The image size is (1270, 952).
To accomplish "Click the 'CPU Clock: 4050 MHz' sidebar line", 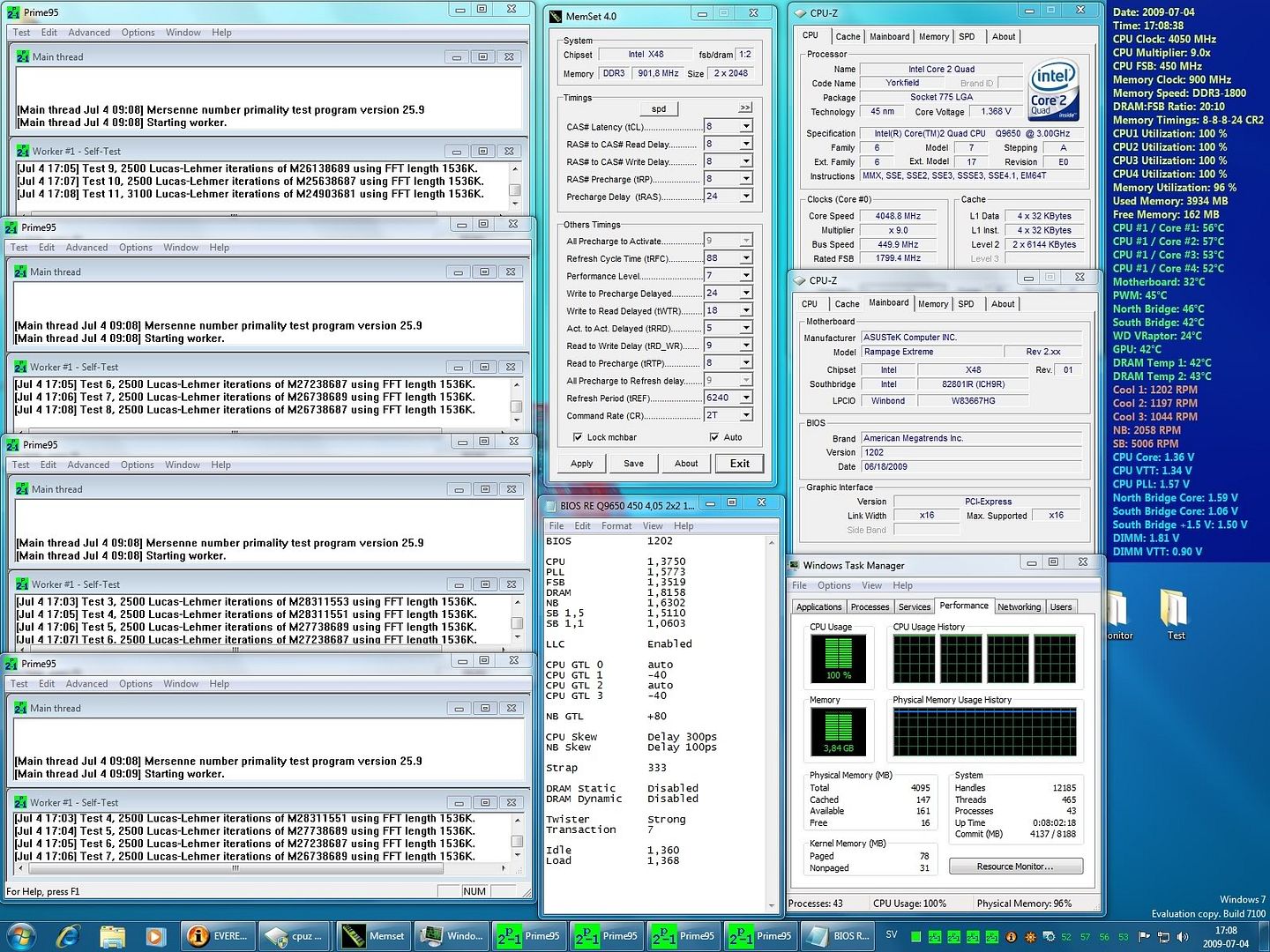I will tap(1164, 39).
